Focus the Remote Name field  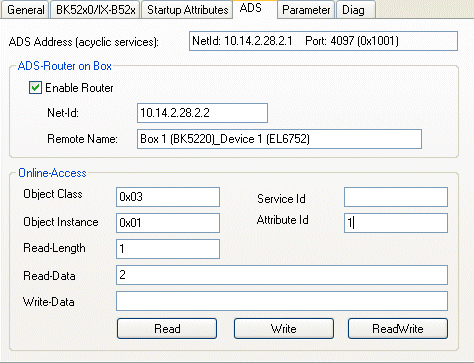(279, 139)
